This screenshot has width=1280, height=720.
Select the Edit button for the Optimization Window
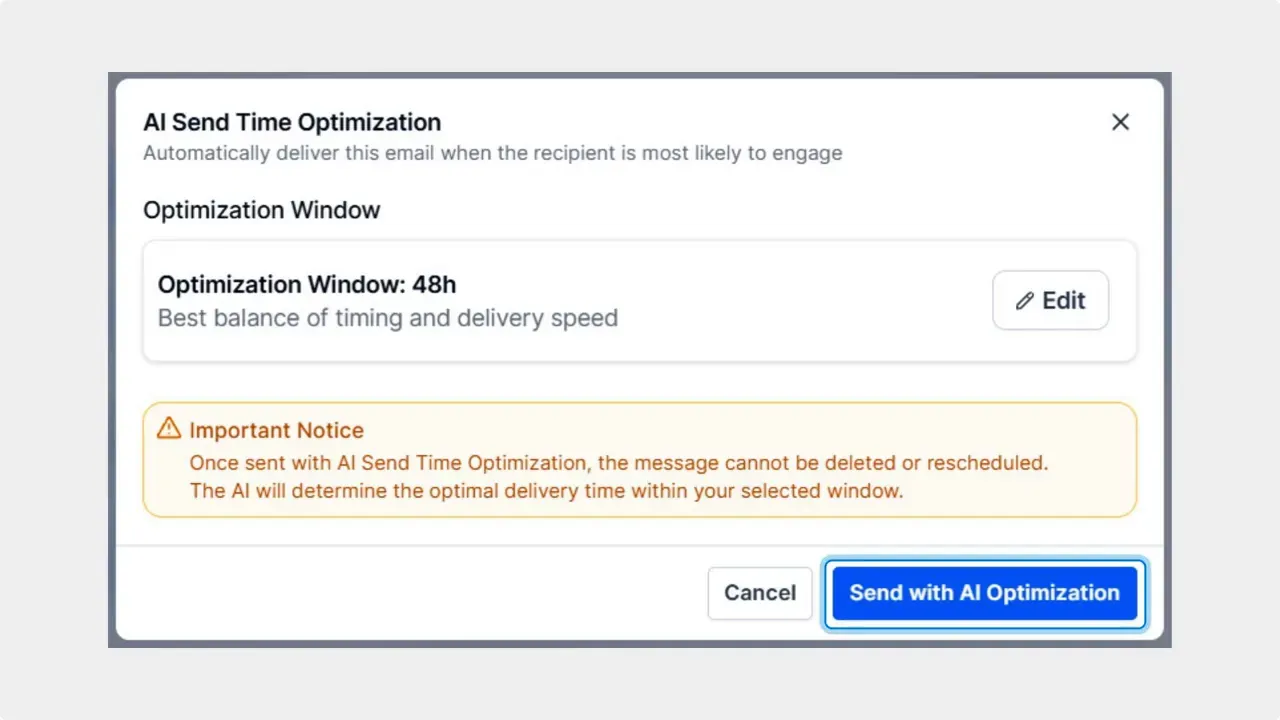click(x=1050, y=300)
